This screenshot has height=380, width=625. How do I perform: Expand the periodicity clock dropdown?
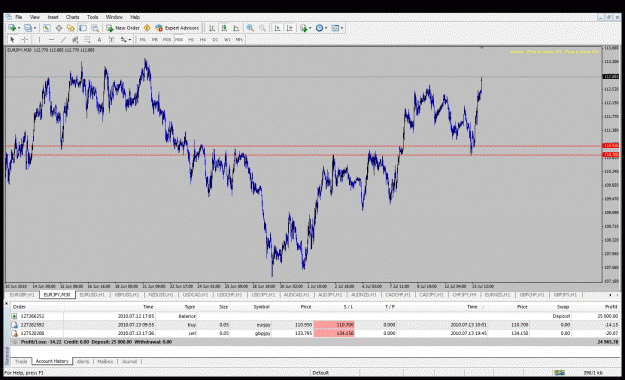point(326,28)
